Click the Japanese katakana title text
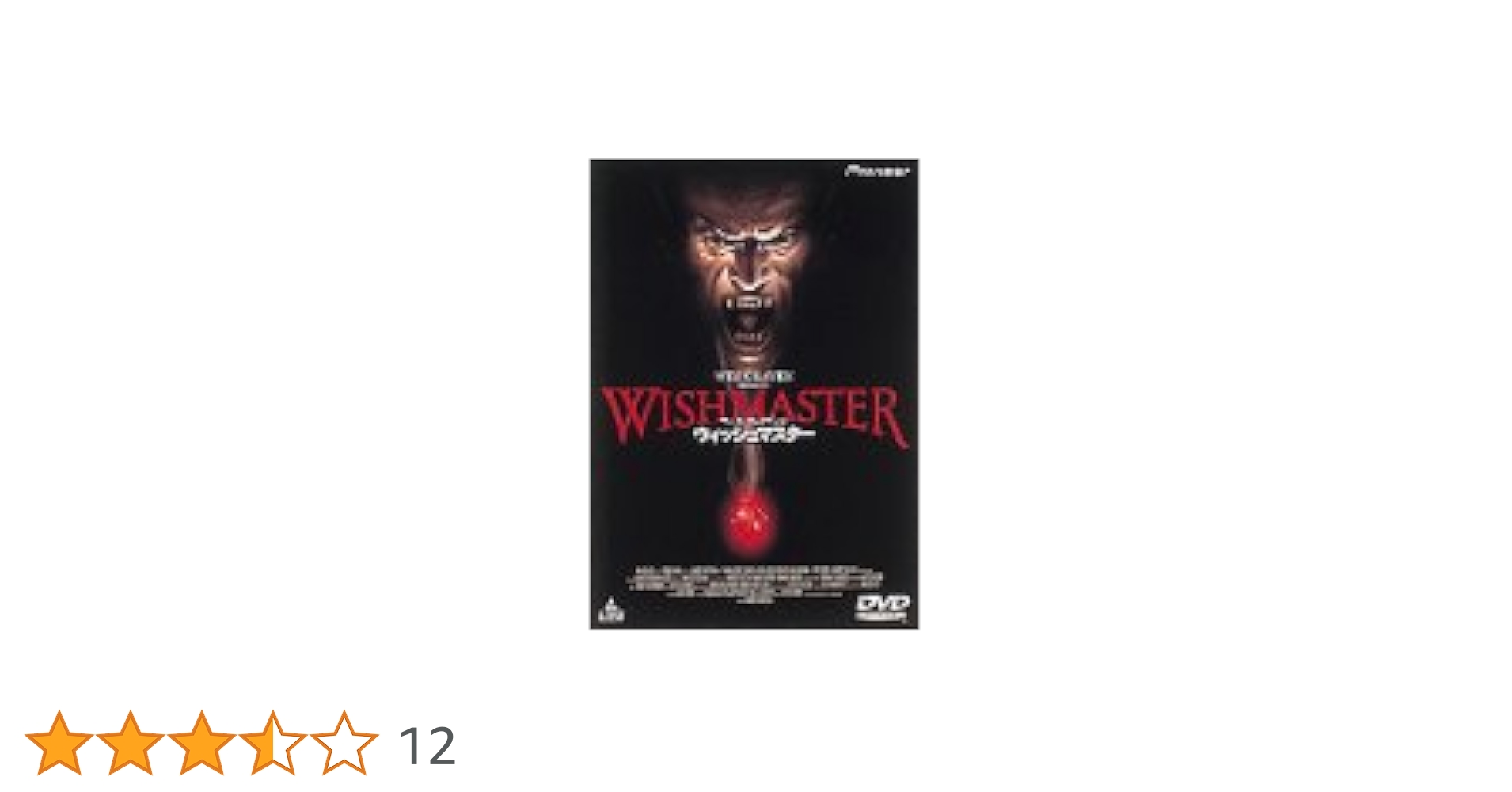Viewport: 1512px width, 792px height. point(753,434)
